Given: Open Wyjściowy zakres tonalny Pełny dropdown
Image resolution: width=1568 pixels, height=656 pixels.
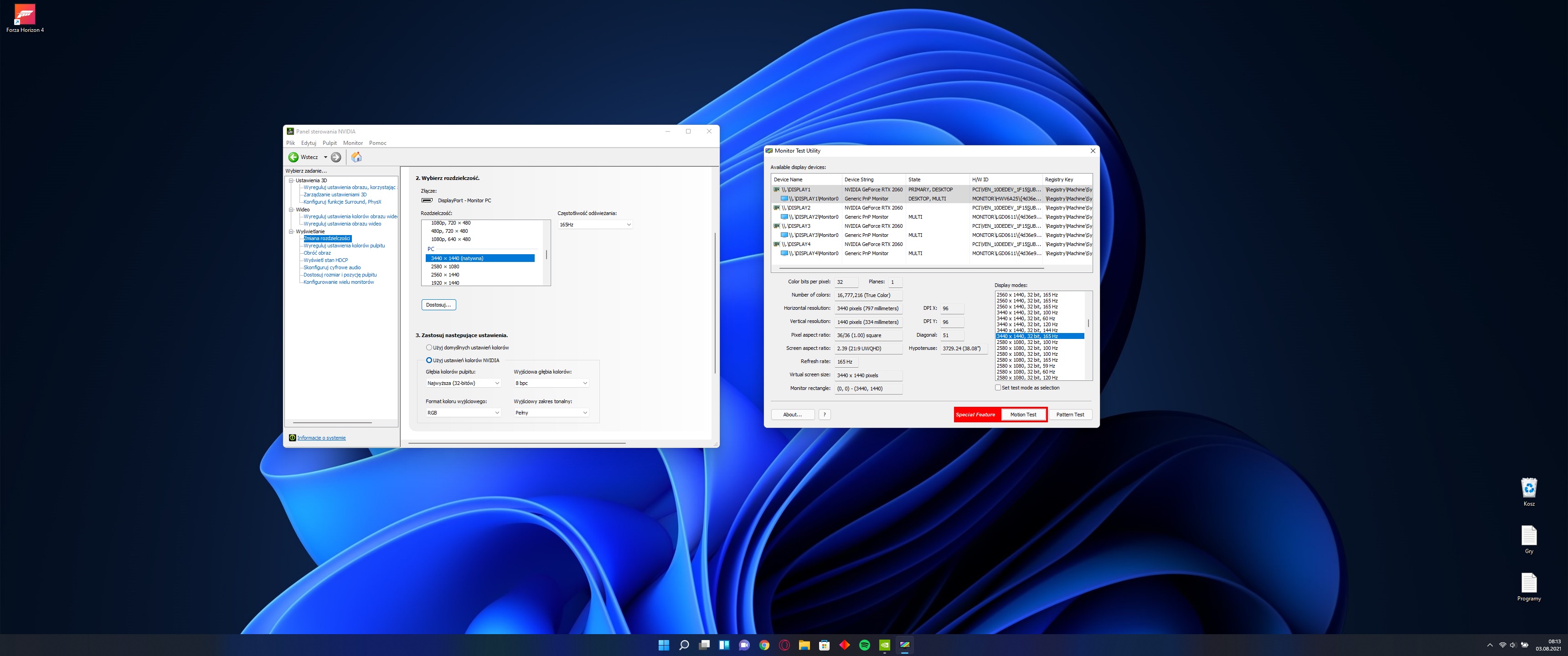Looking at the screenshot, I should click(552, 413).
